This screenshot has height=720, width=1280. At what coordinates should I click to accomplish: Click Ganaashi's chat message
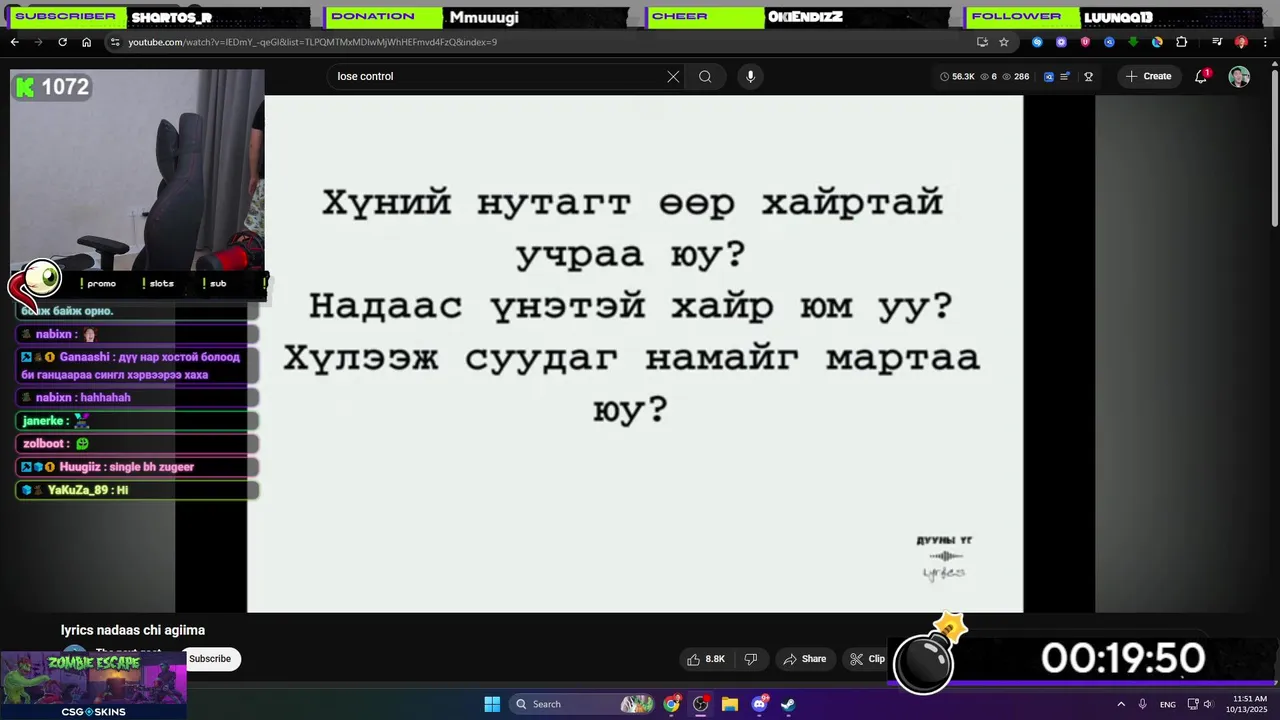pos(137,366)
